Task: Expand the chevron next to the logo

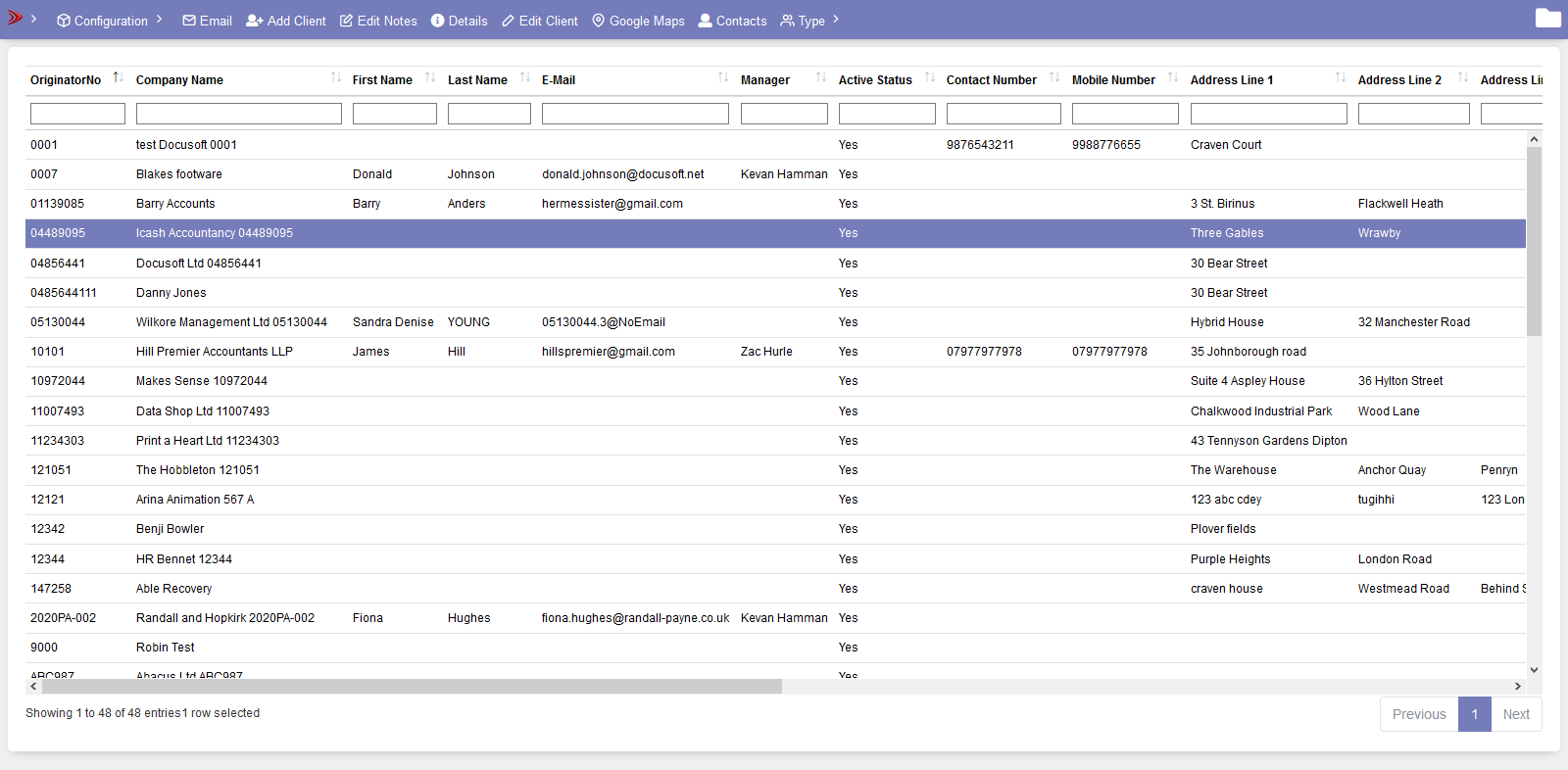Action: [x=33, y=20]
